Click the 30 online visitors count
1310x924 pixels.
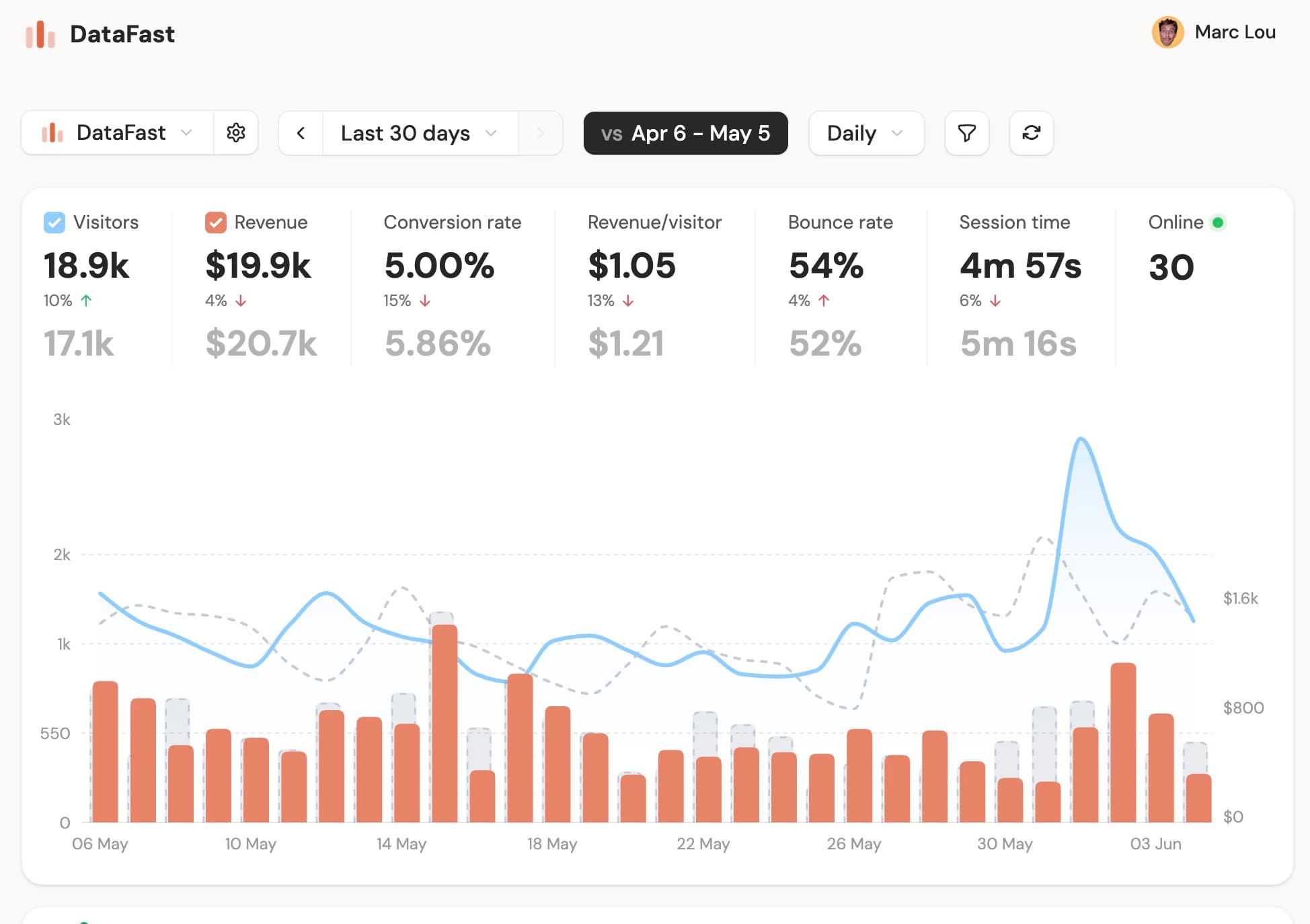click(1171, 267)
